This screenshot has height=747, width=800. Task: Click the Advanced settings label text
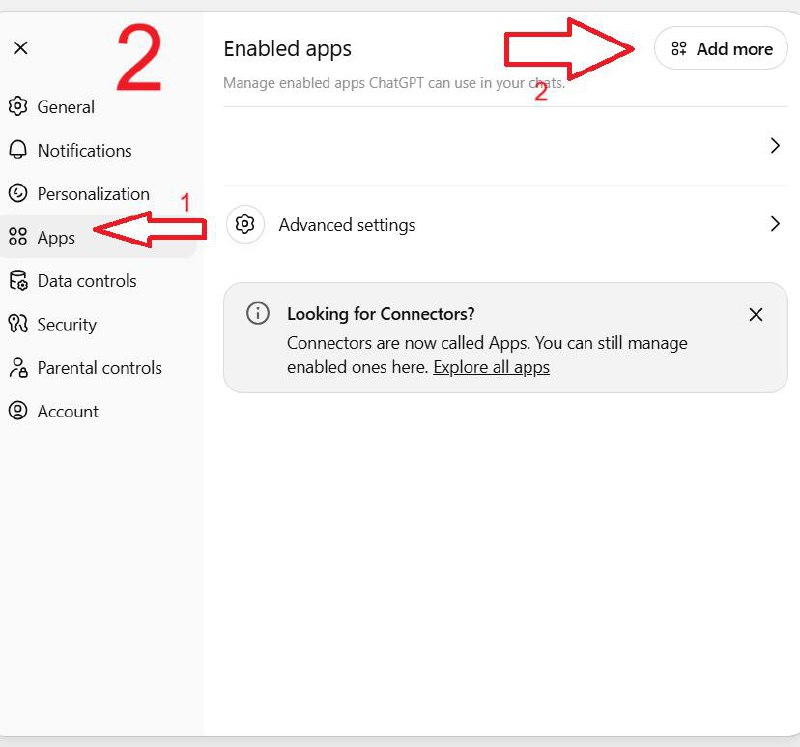point(347,225)
